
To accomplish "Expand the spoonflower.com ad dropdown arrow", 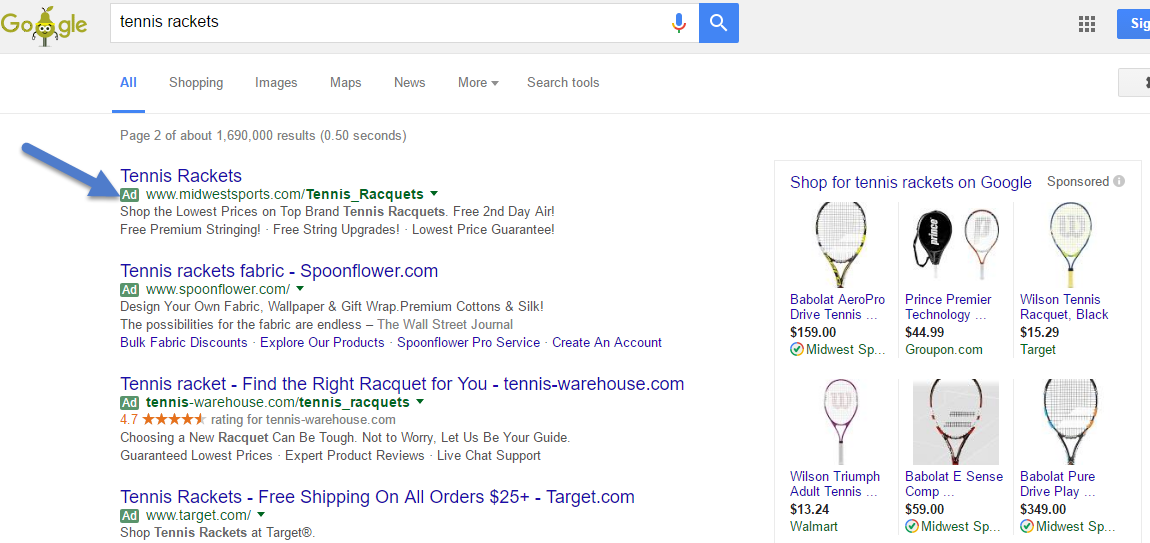I will [x=300, y=288].
